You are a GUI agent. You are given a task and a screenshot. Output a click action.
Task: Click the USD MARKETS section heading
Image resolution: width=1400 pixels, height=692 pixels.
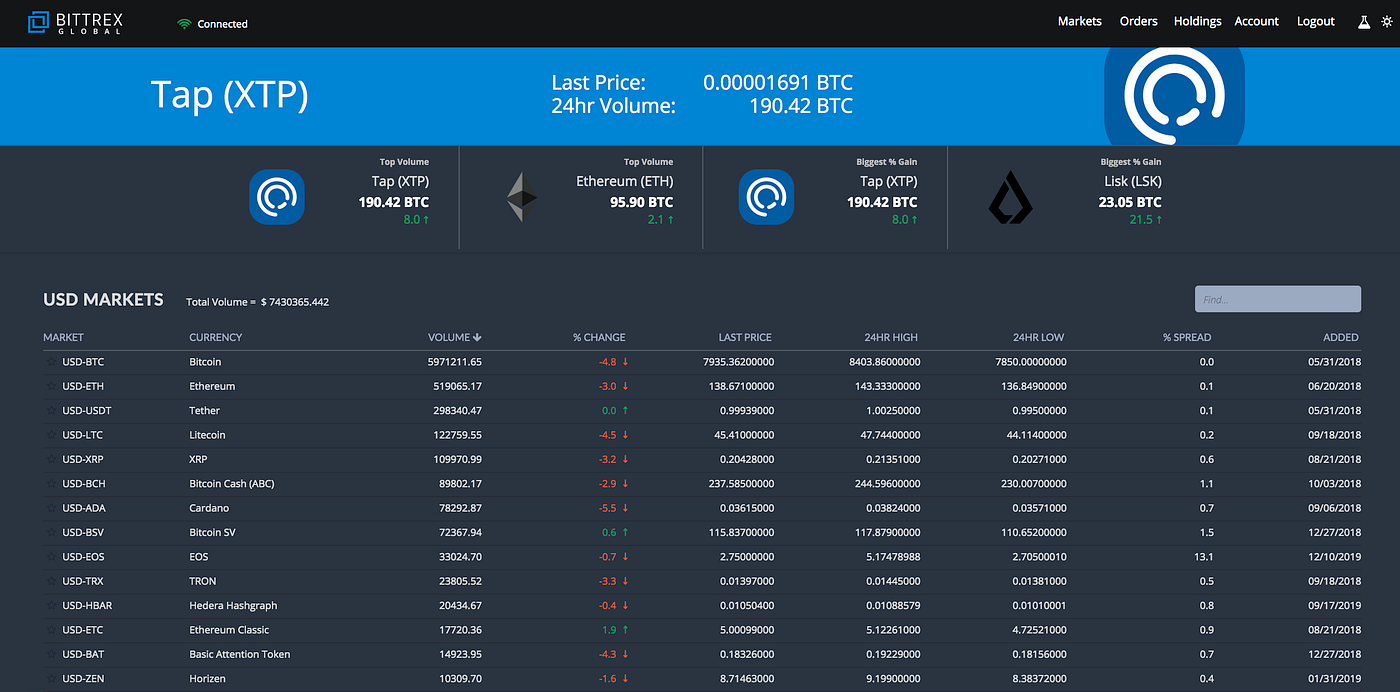(103, 299)
